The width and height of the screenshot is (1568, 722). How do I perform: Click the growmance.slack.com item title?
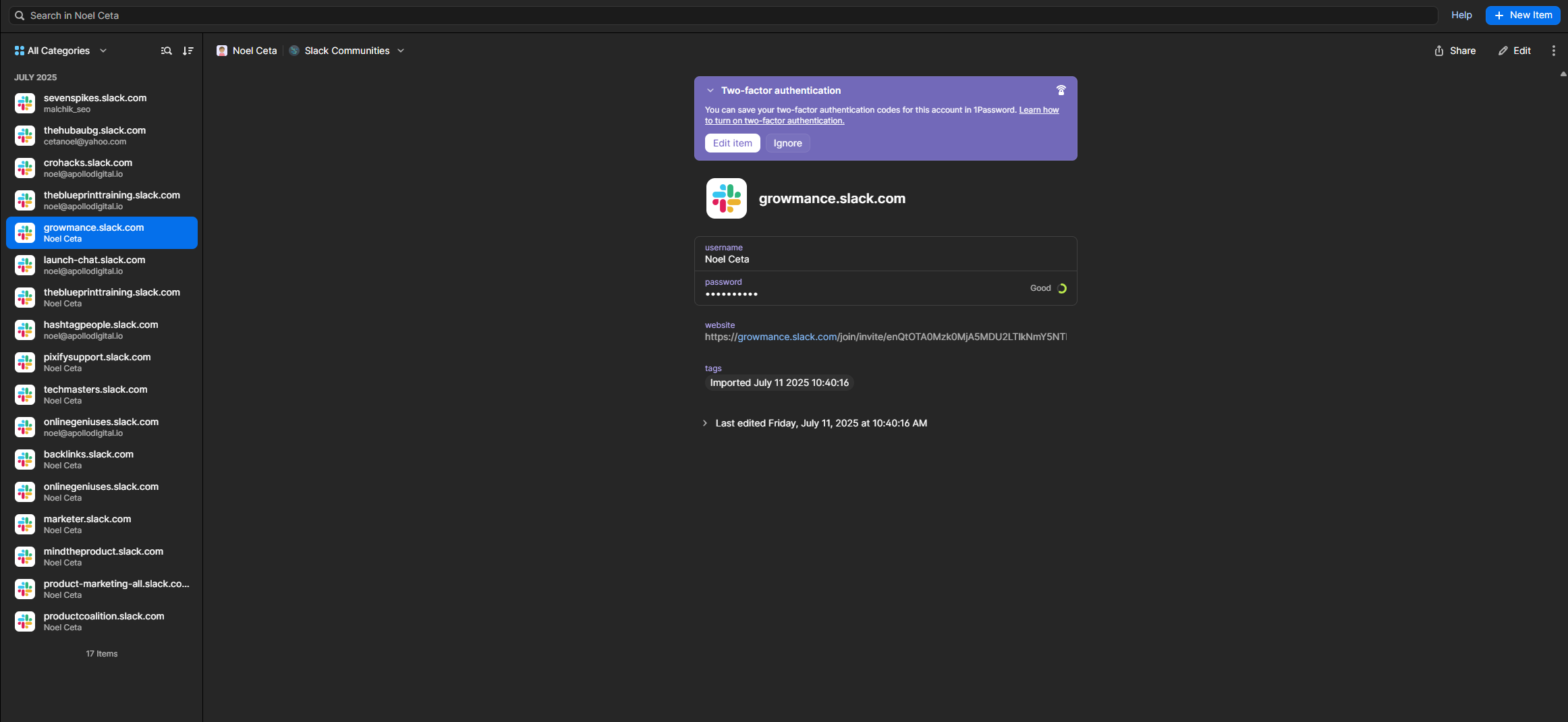(x=832, y=198)
